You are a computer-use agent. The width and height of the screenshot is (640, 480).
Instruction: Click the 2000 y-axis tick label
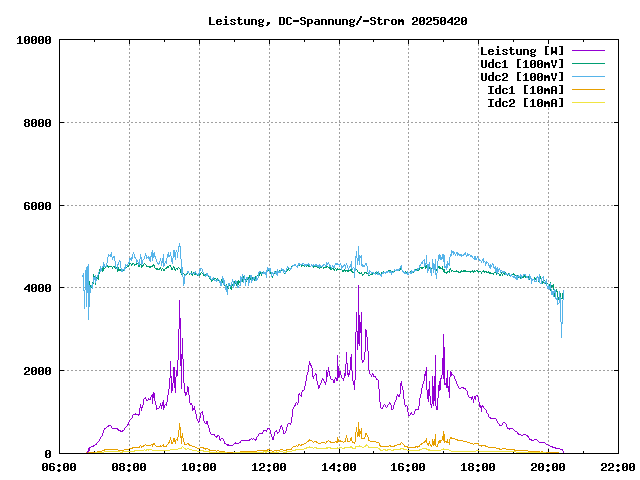(38, 371)
